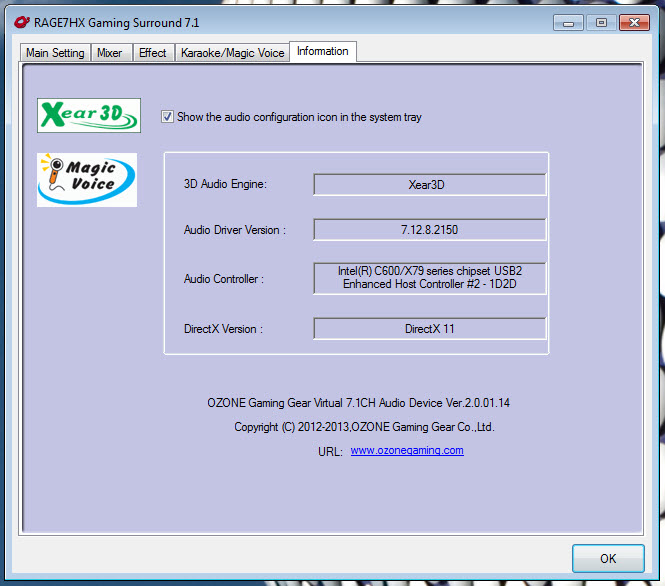Switch to the Main Setting tab
Screen dimensions: 665x586
55,53
